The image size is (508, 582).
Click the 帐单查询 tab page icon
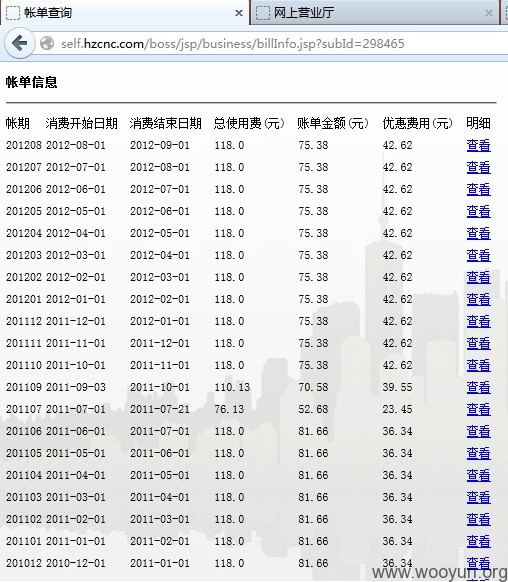click(x=13, y=13)
